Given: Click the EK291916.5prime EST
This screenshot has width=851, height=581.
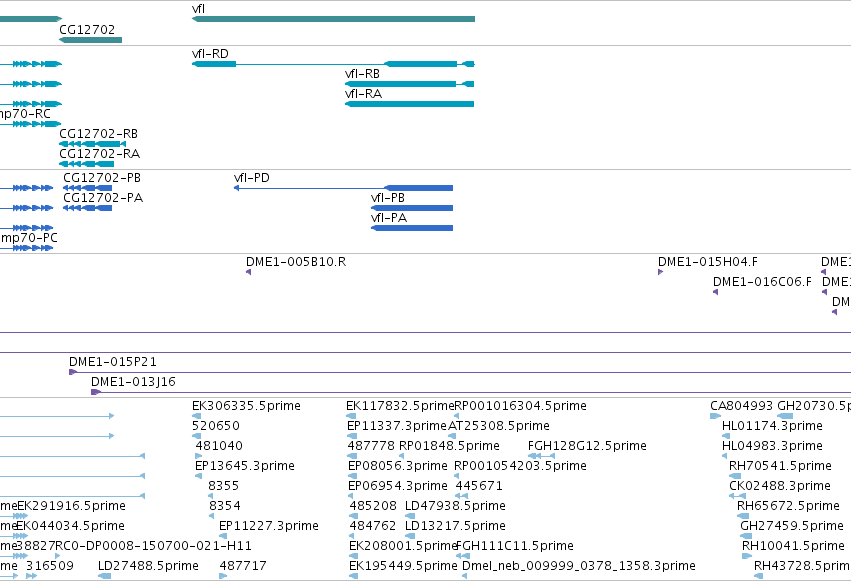Looking at the screenshot, I should [23, 516].
